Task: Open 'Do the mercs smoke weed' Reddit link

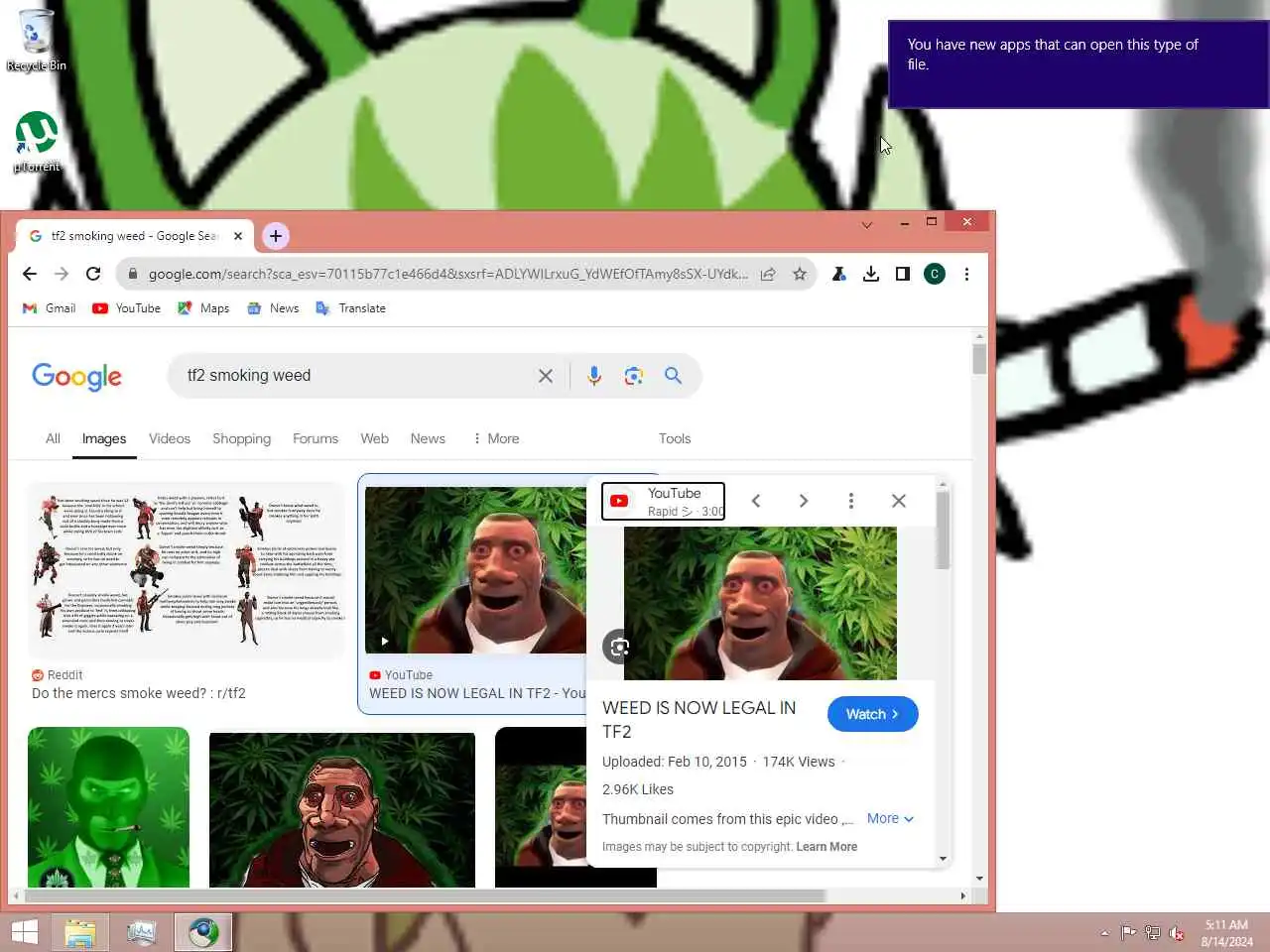Action: [x=139, y=693]
